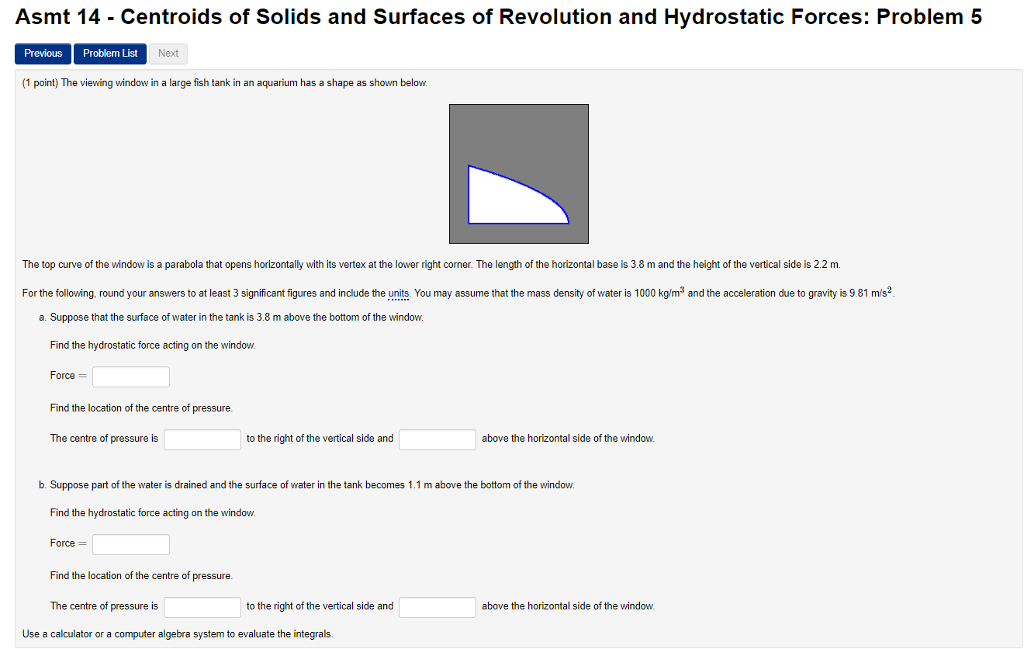
Task: Click the Force input field in part b
Action: click(x=130, y=544)
